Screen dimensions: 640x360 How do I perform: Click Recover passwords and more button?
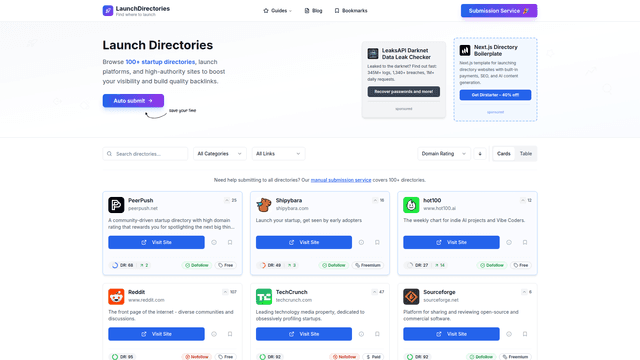point(404,91)
